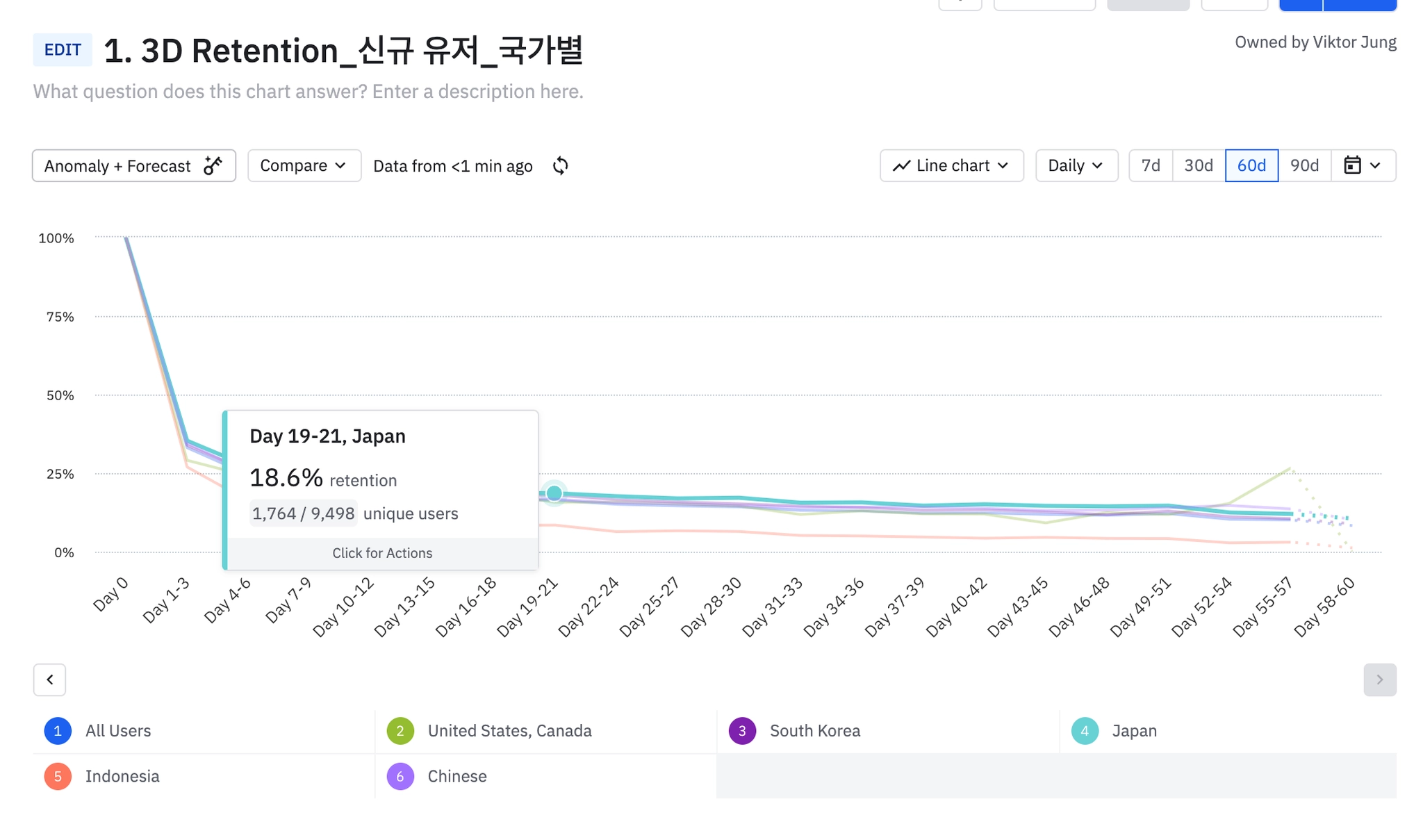
Task: Click Chinese series purple color badge
Action: (400, 776)
